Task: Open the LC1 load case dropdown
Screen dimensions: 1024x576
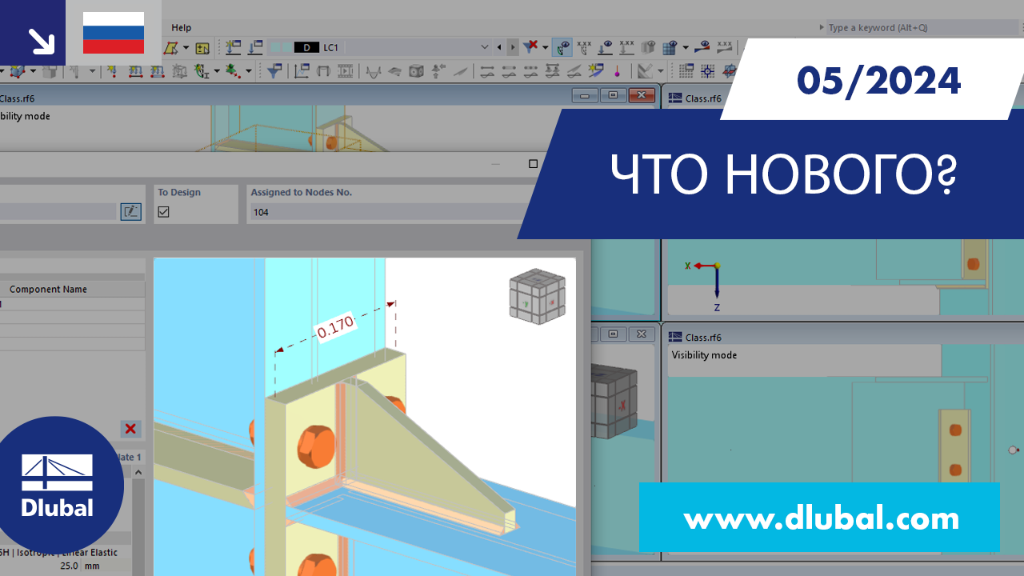Action: [x=484, y=47]
